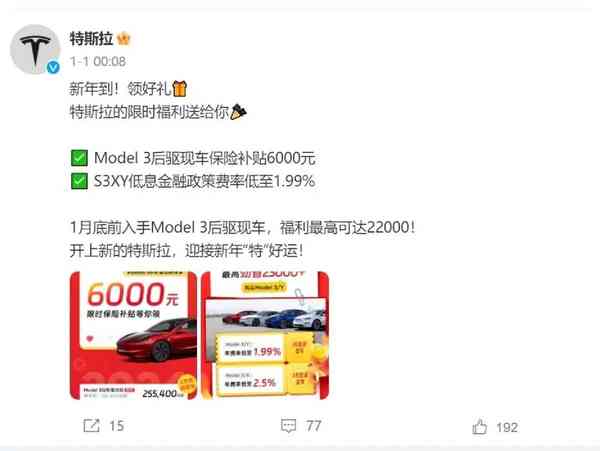This screenshot has width=600, height=451.
Task: Open the Tesla profile avatar
Action: pos(35,49)
